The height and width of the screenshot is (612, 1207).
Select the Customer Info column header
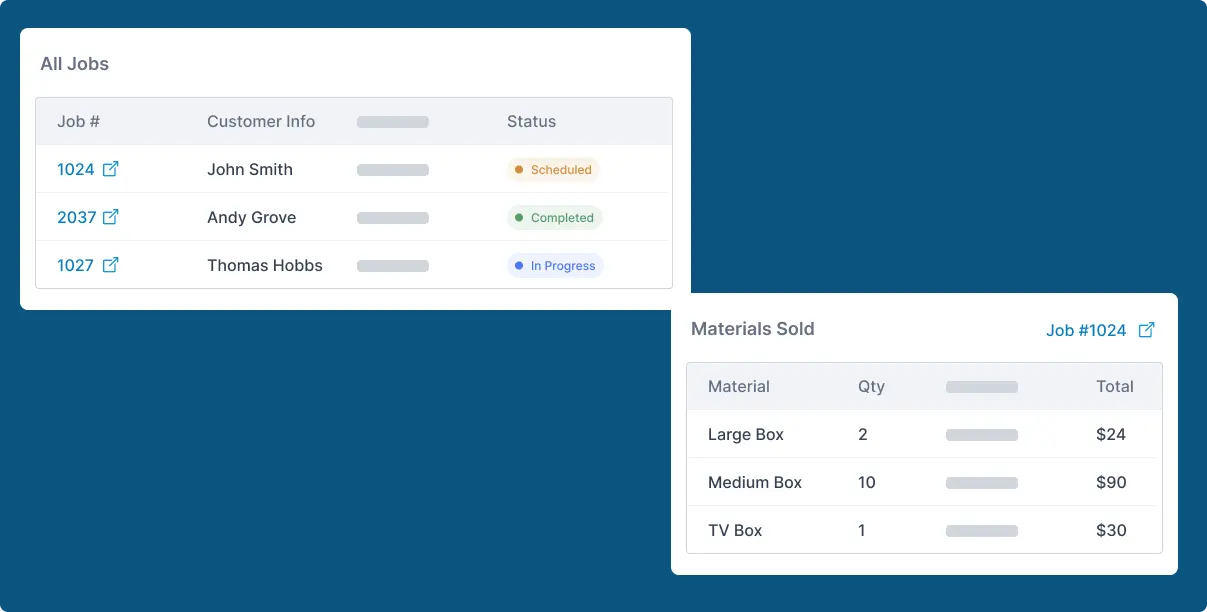pos(261,122)
